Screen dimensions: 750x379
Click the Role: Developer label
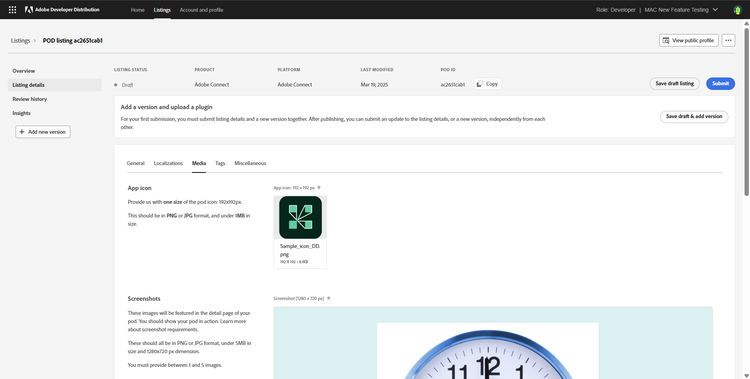pos(616,10)
